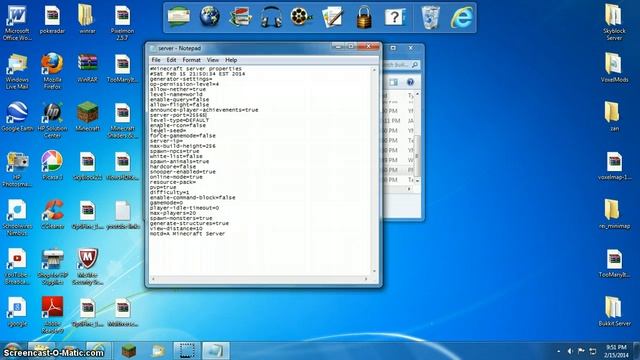This screenshot has height=360, width=640.
Task: Switch to Notepad via its taskbar button
Action: pyautogui.click(x=216, y=351)
